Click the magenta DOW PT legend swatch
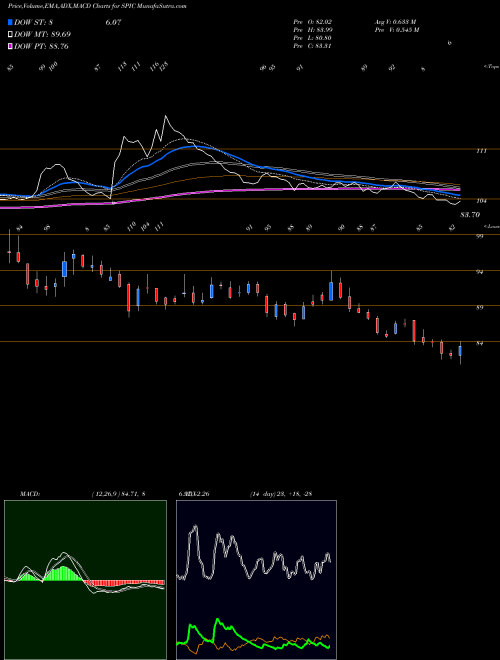This screenshot has height=660, width=500. [11, 46]
